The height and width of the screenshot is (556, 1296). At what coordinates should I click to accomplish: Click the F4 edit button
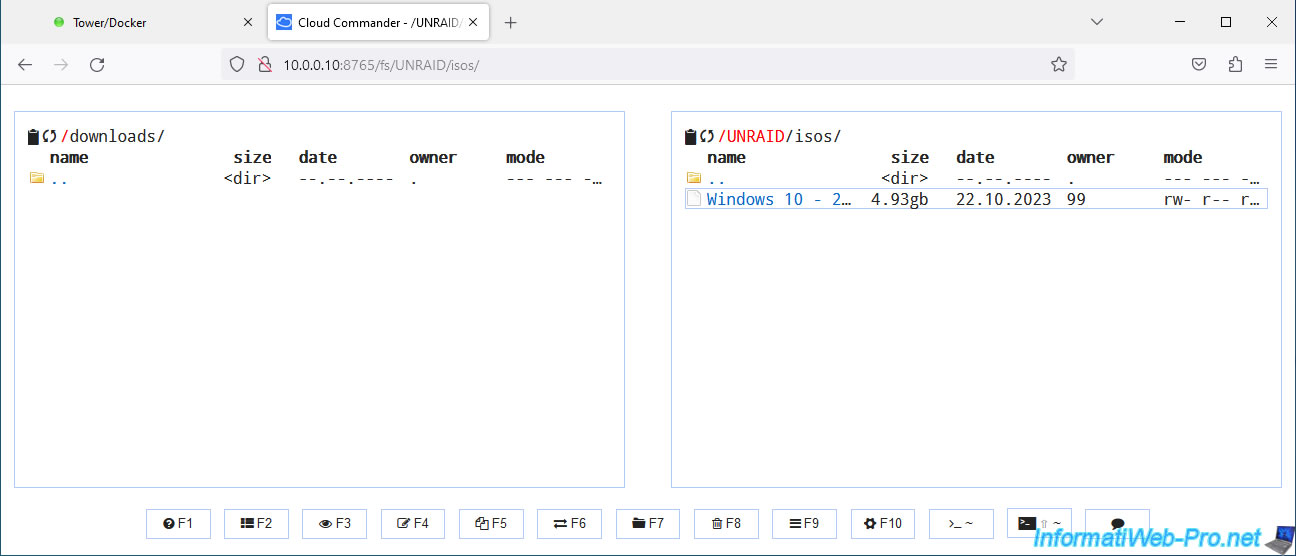tap(412, 523)
